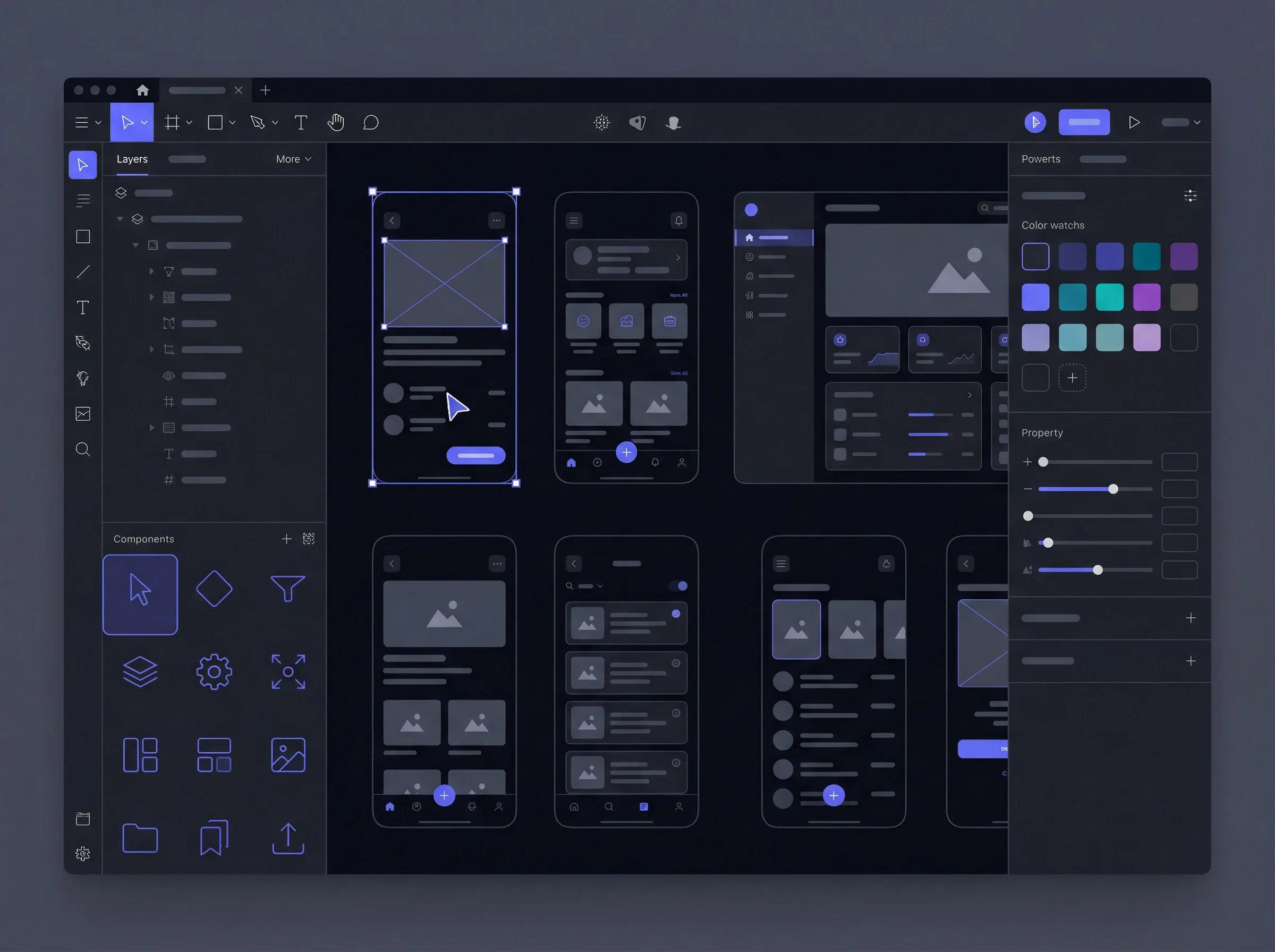Screen dimensions: 1275x952
Task: Click the Filter funnel component icon
Action: (x=287, y=589)
